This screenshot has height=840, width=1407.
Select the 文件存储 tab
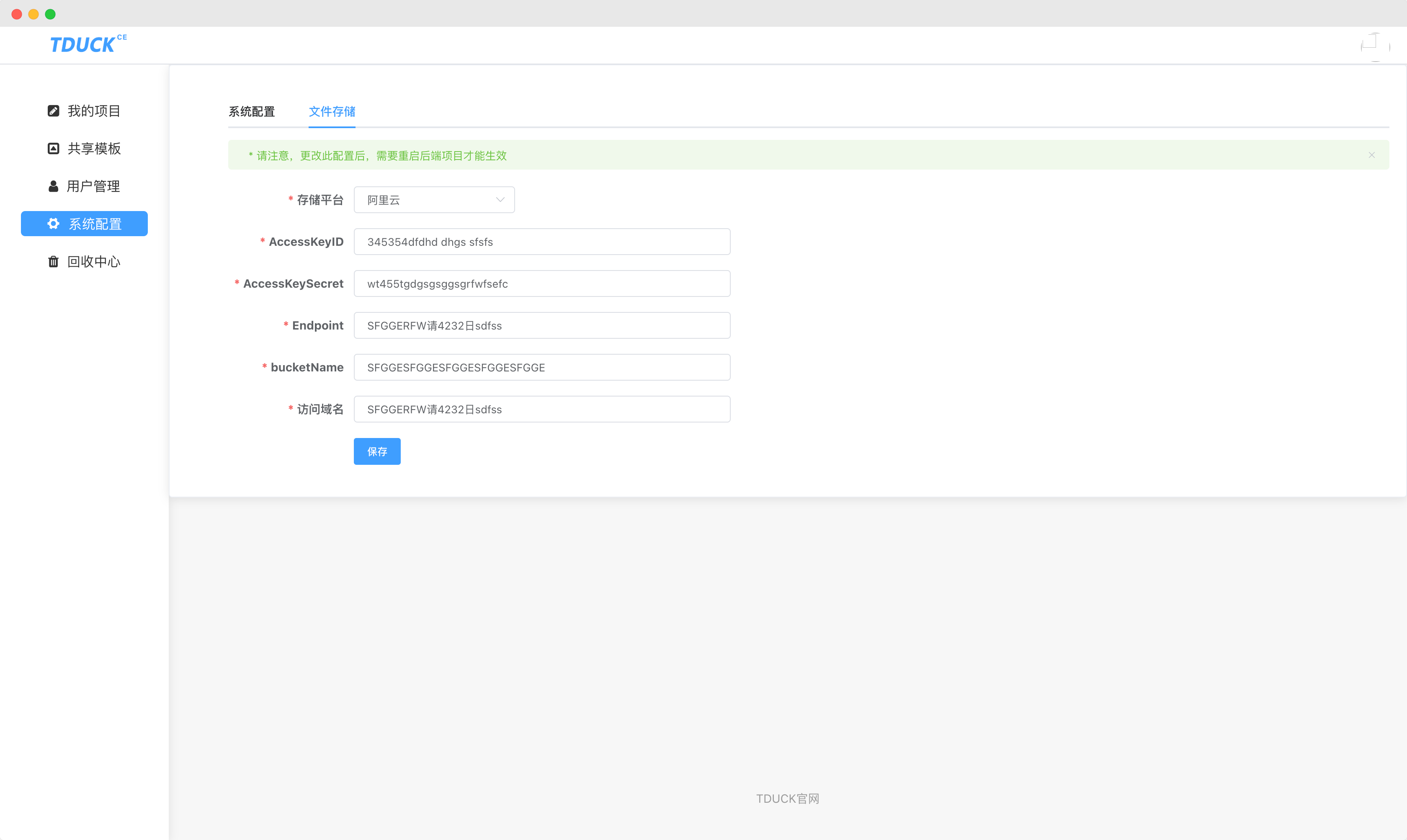coord(332,111)
